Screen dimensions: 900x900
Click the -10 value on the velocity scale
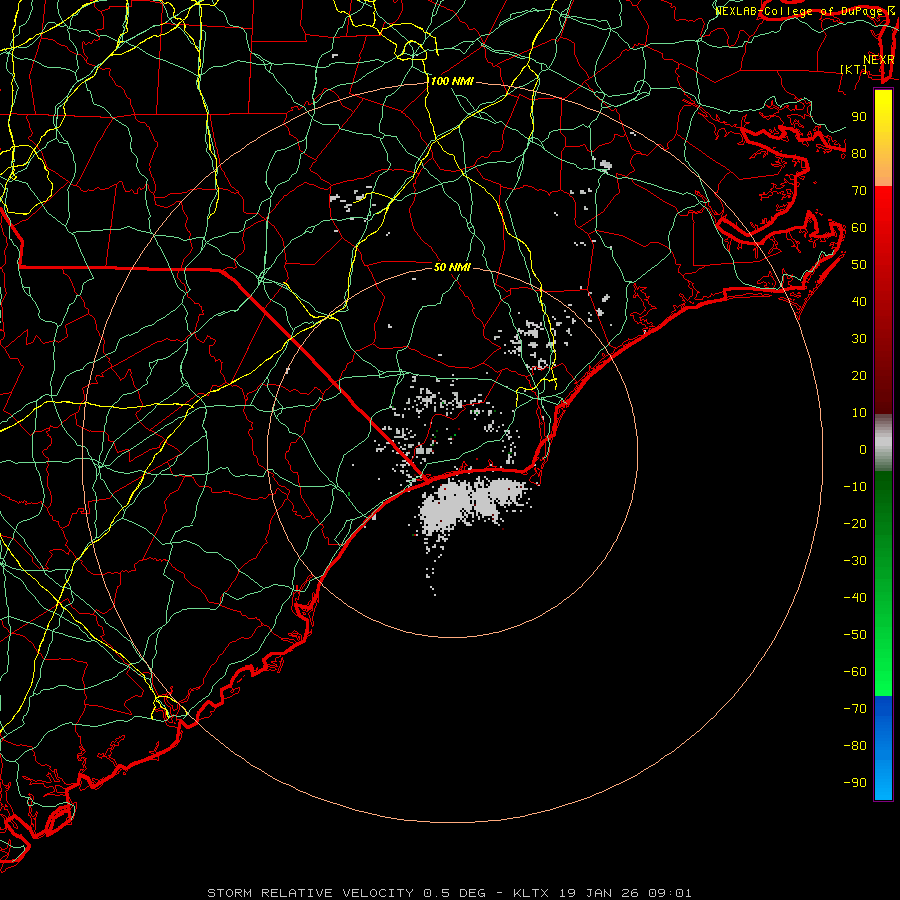tap(855, 487)
